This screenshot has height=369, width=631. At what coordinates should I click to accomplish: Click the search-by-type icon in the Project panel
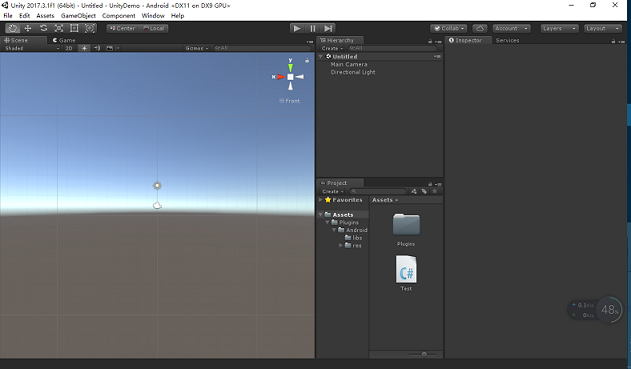point(414,192)
